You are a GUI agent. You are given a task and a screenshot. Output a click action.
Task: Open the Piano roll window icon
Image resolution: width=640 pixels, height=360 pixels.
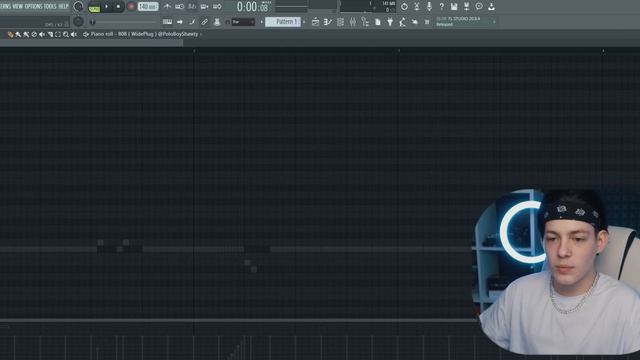328,22
